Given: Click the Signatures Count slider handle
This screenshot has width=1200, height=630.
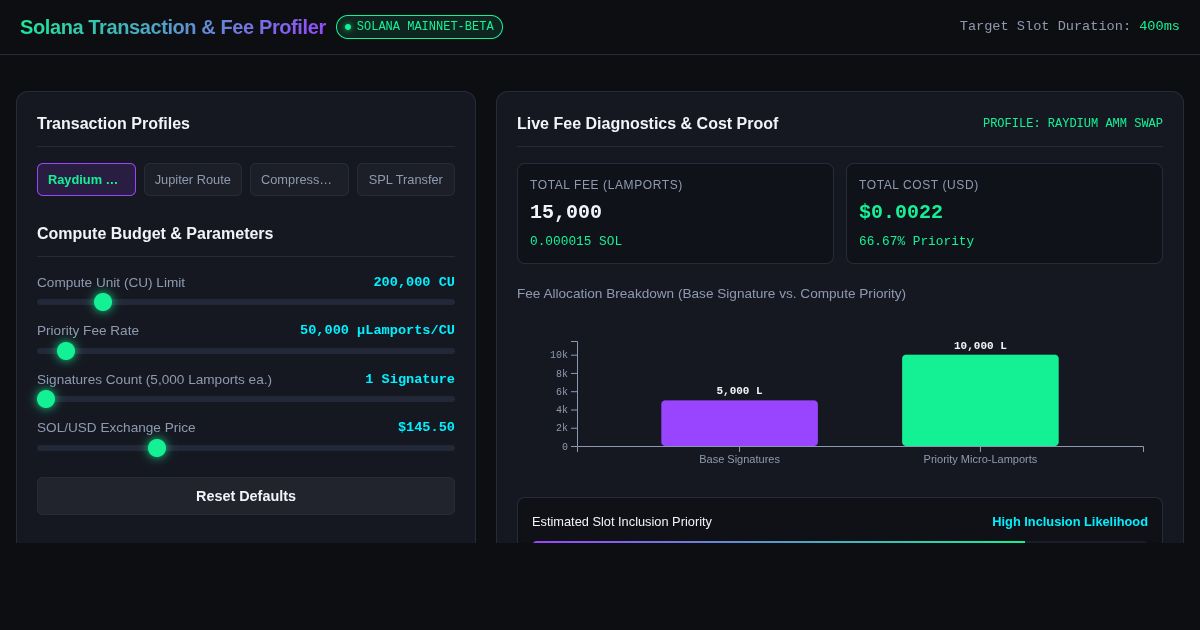Looking at the screenshot, I should click(46, 399).
